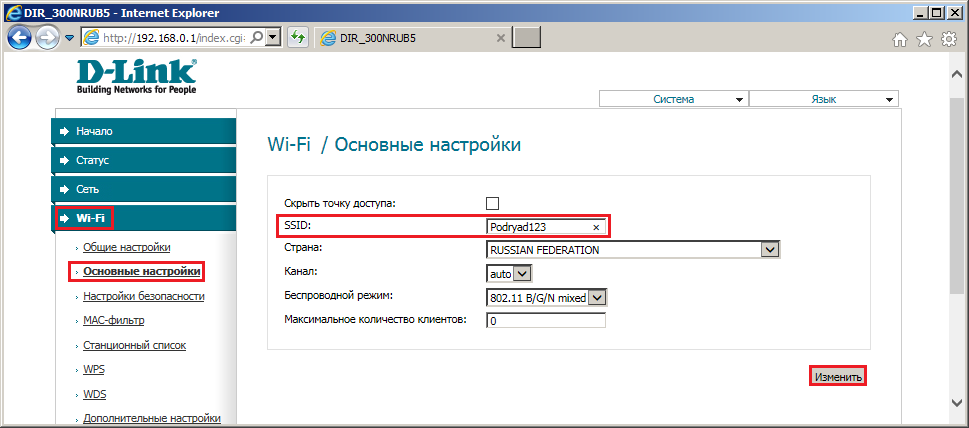Click the browser Forward arrow button
The image size is (969, 428).
tap(47, 38)
